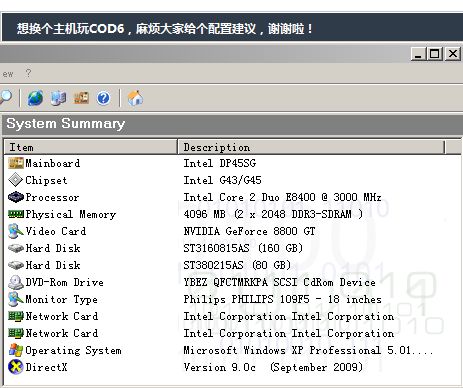Open the globe internet toolbar icon
Image resolution: width=463 pixels, height=388 pixels.
tap(35, 98)
